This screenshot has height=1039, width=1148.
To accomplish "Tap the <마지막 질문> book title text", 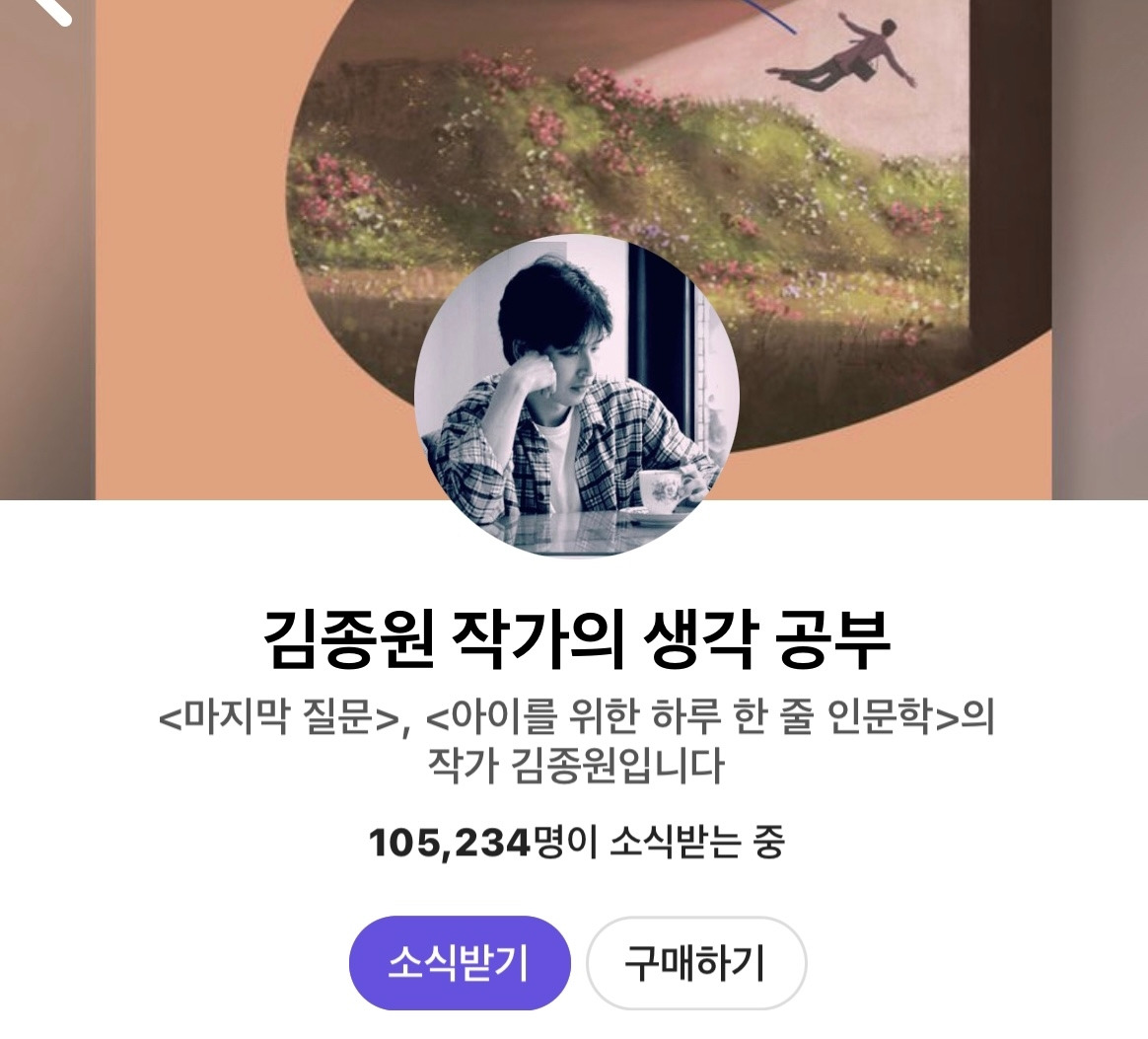I will 278,718.
